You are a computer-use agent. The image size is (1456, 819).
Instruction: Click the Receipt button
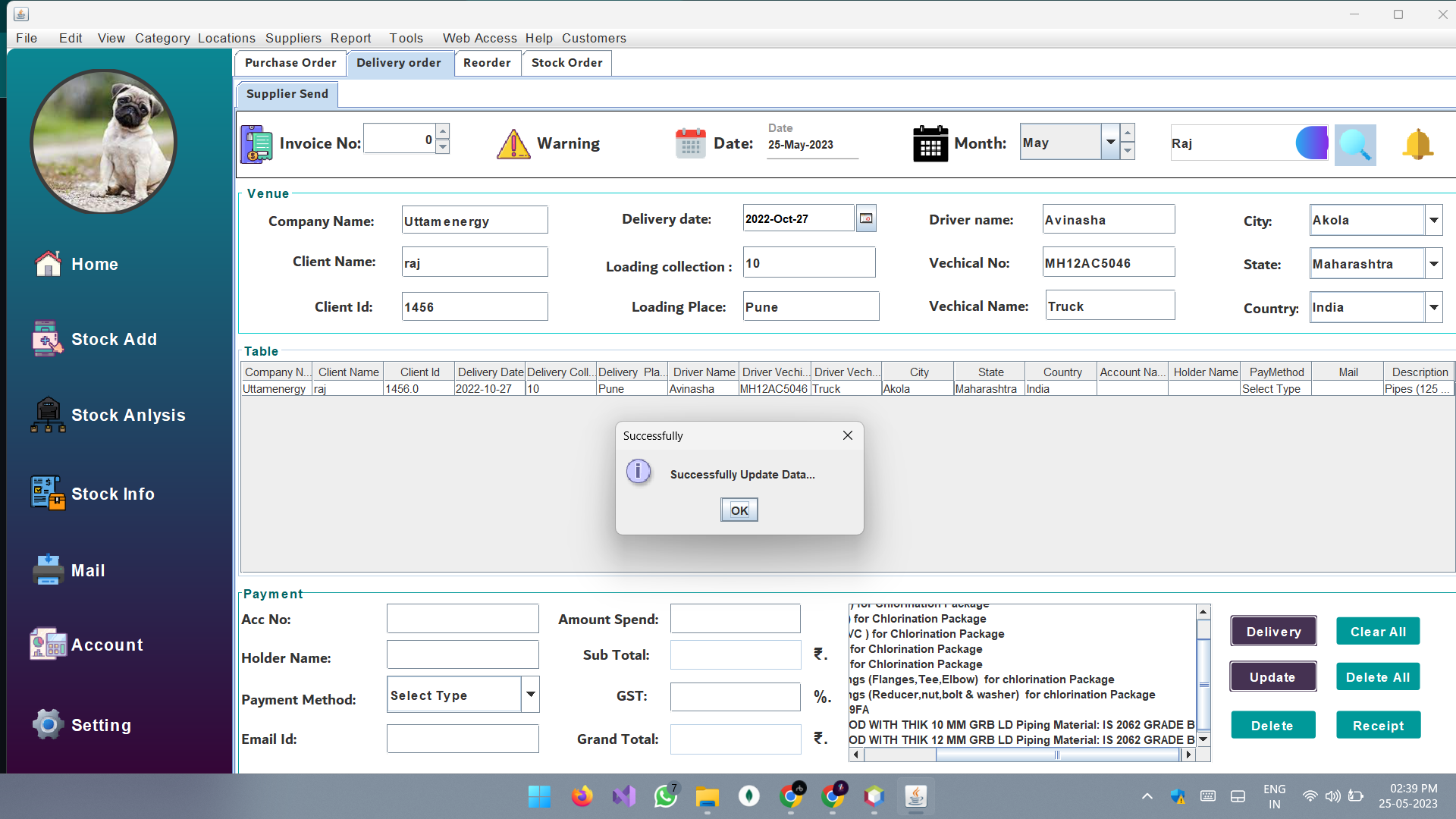(1378, 725)
